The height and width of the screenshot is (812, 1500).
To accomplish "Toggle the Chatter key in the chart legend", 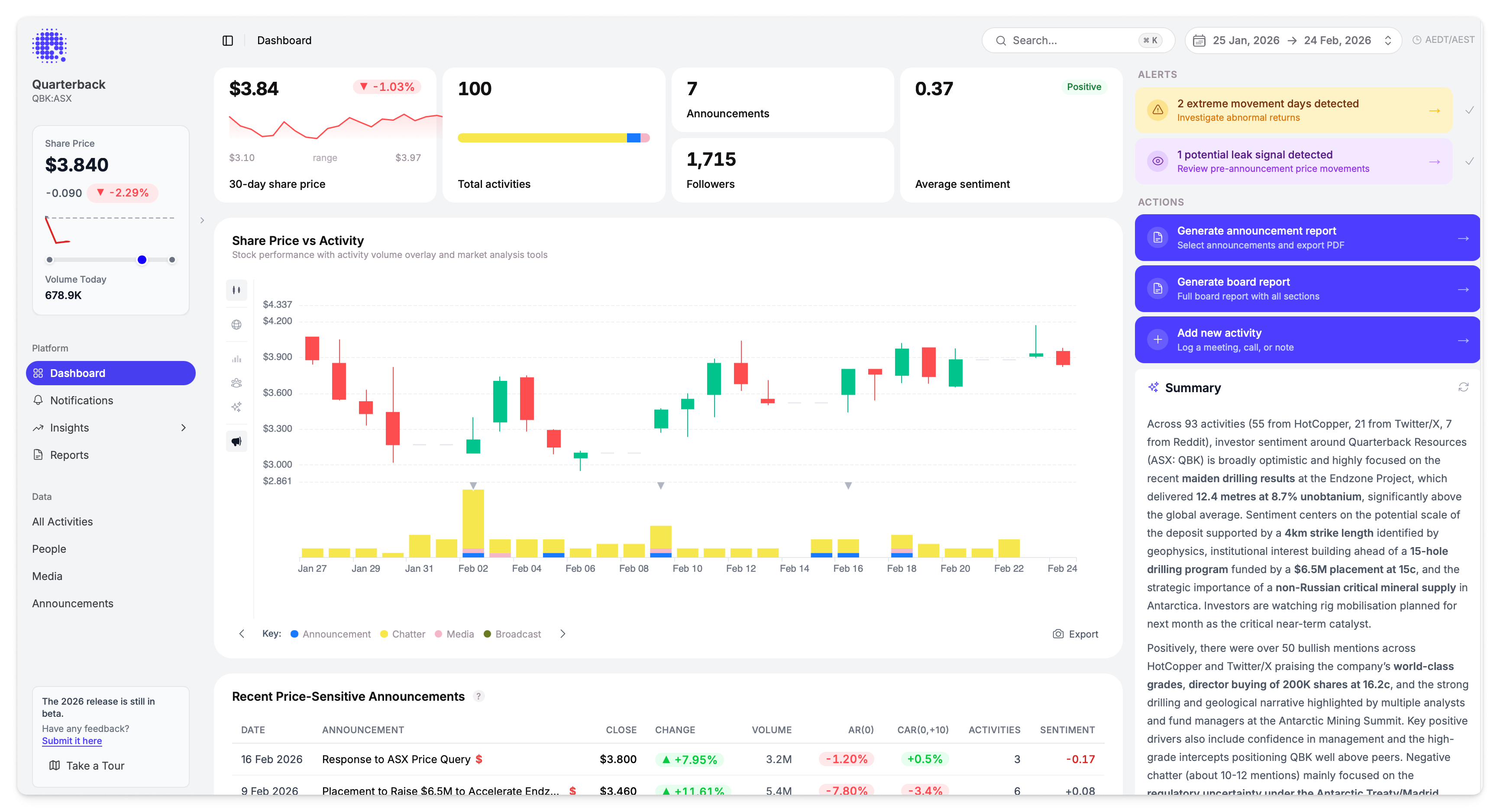I will tap(402, 634).
